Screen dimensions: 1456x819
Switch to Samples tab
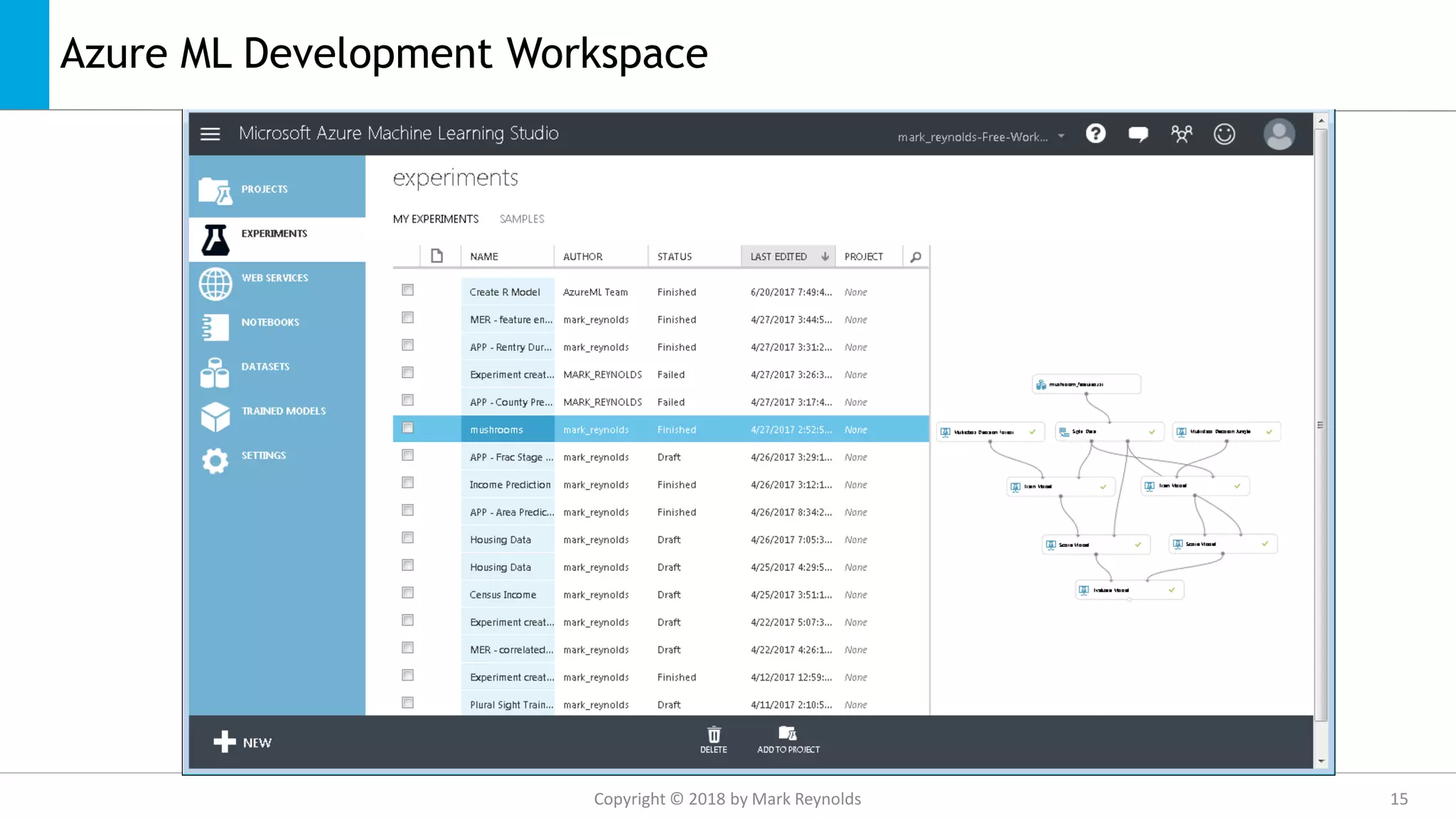[522, 219]
